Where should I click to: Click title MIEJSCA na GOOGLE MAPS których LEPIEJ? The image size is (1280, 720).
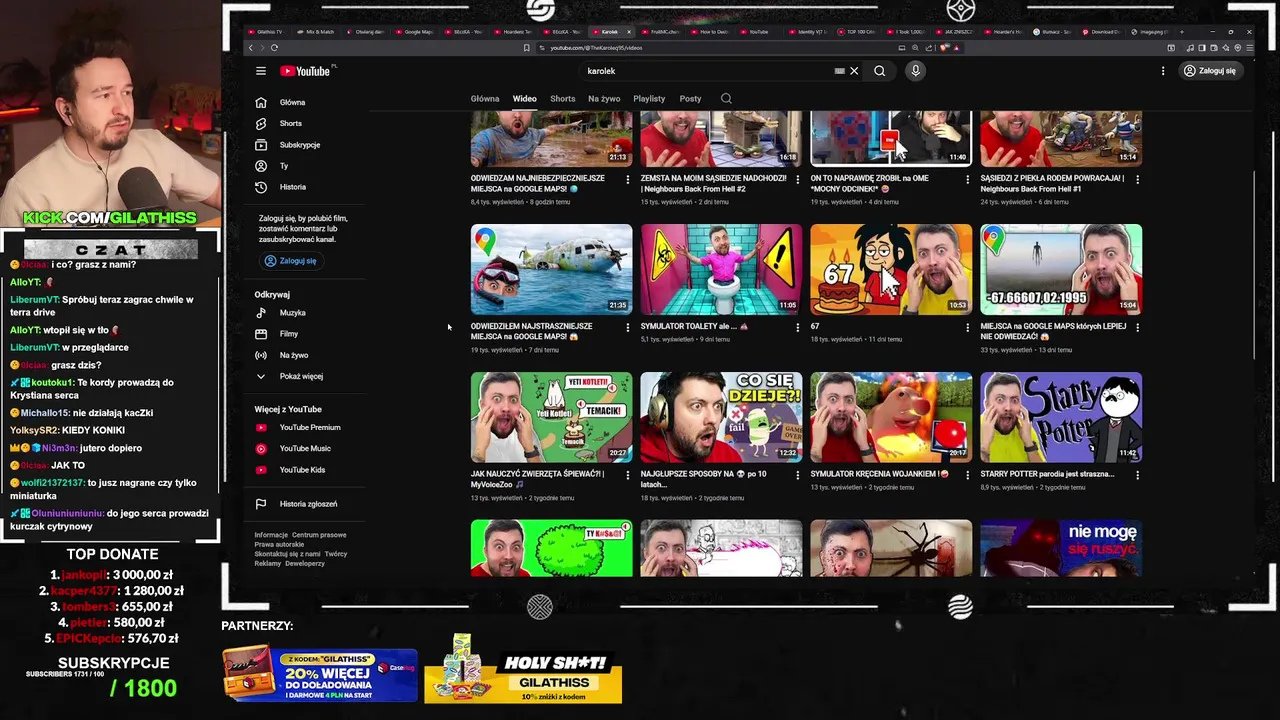[x=1053, y=331]
